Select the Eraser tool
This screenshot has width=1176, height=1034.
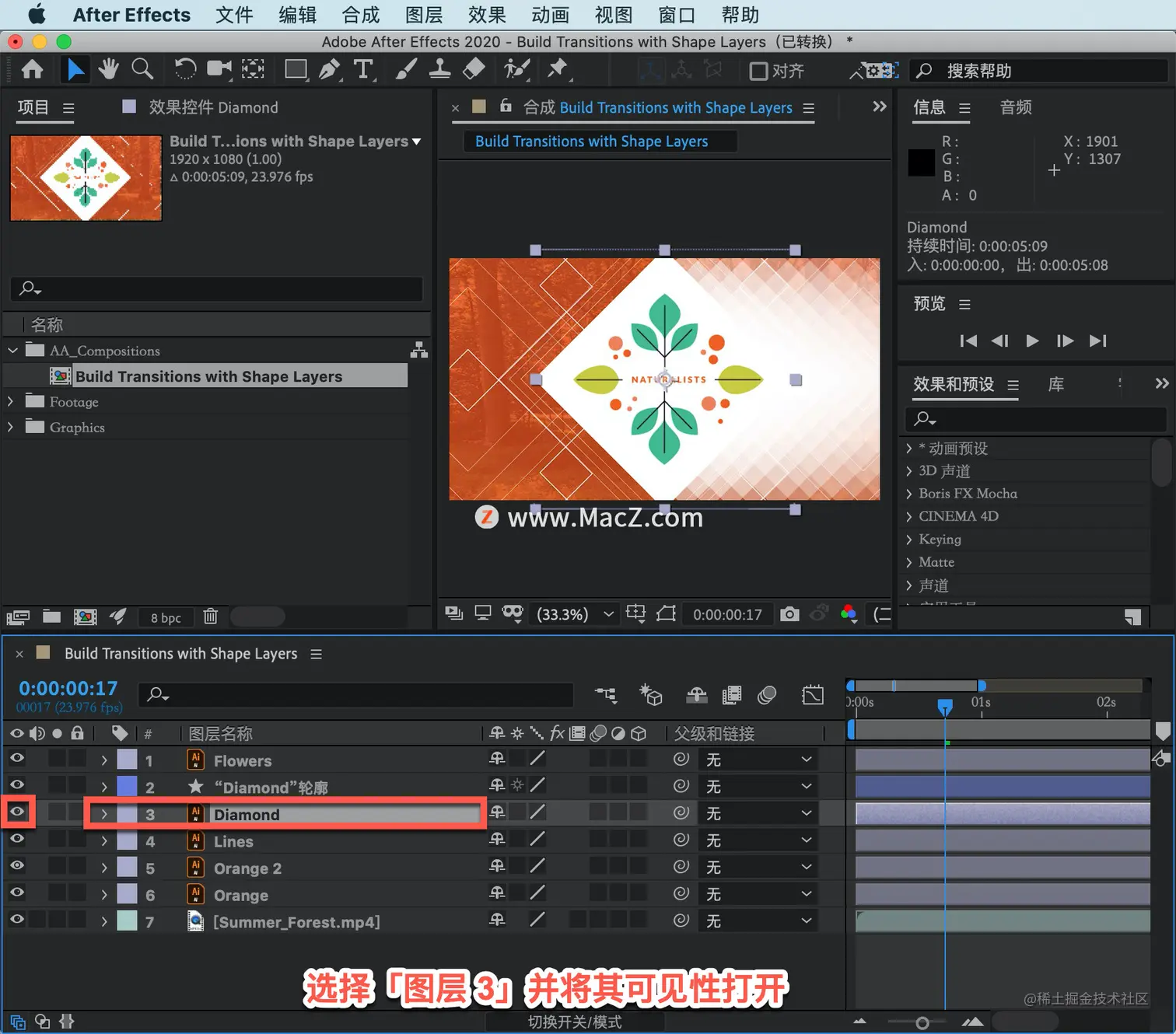474,69
